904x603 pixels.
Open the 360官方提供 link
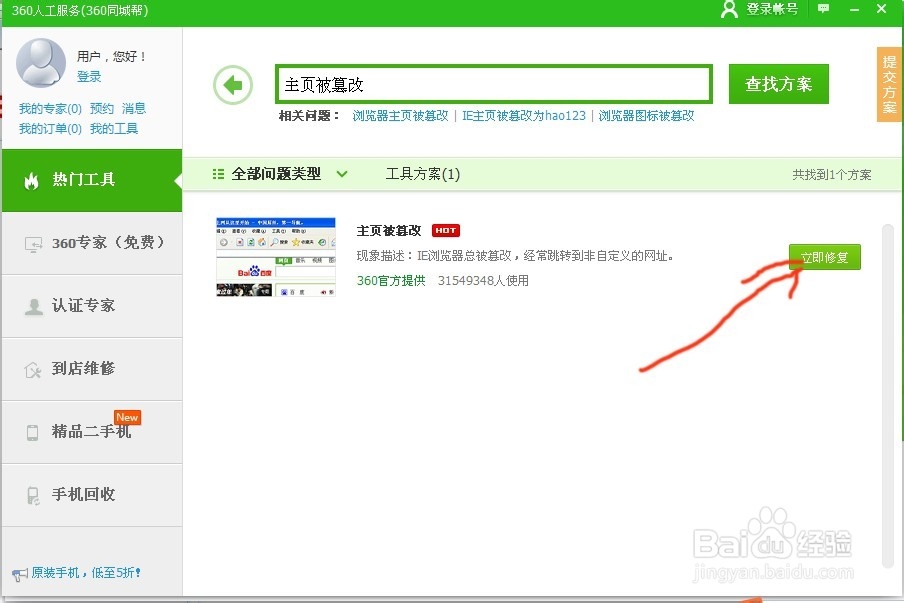point(390,280)
